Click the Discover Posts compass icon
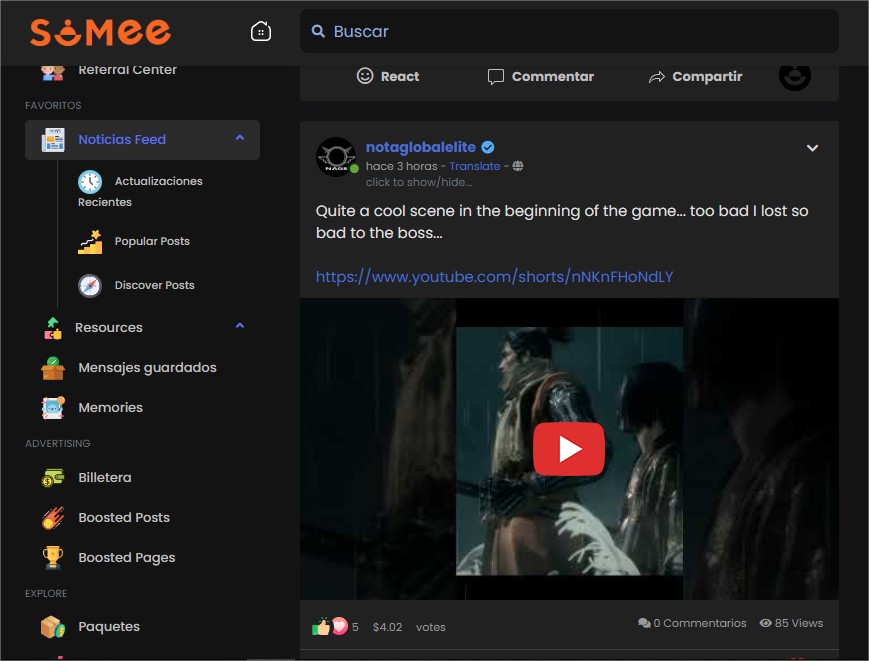Viewport: 869px width, 661px height. pyautogui.click(x=90, y=285)
